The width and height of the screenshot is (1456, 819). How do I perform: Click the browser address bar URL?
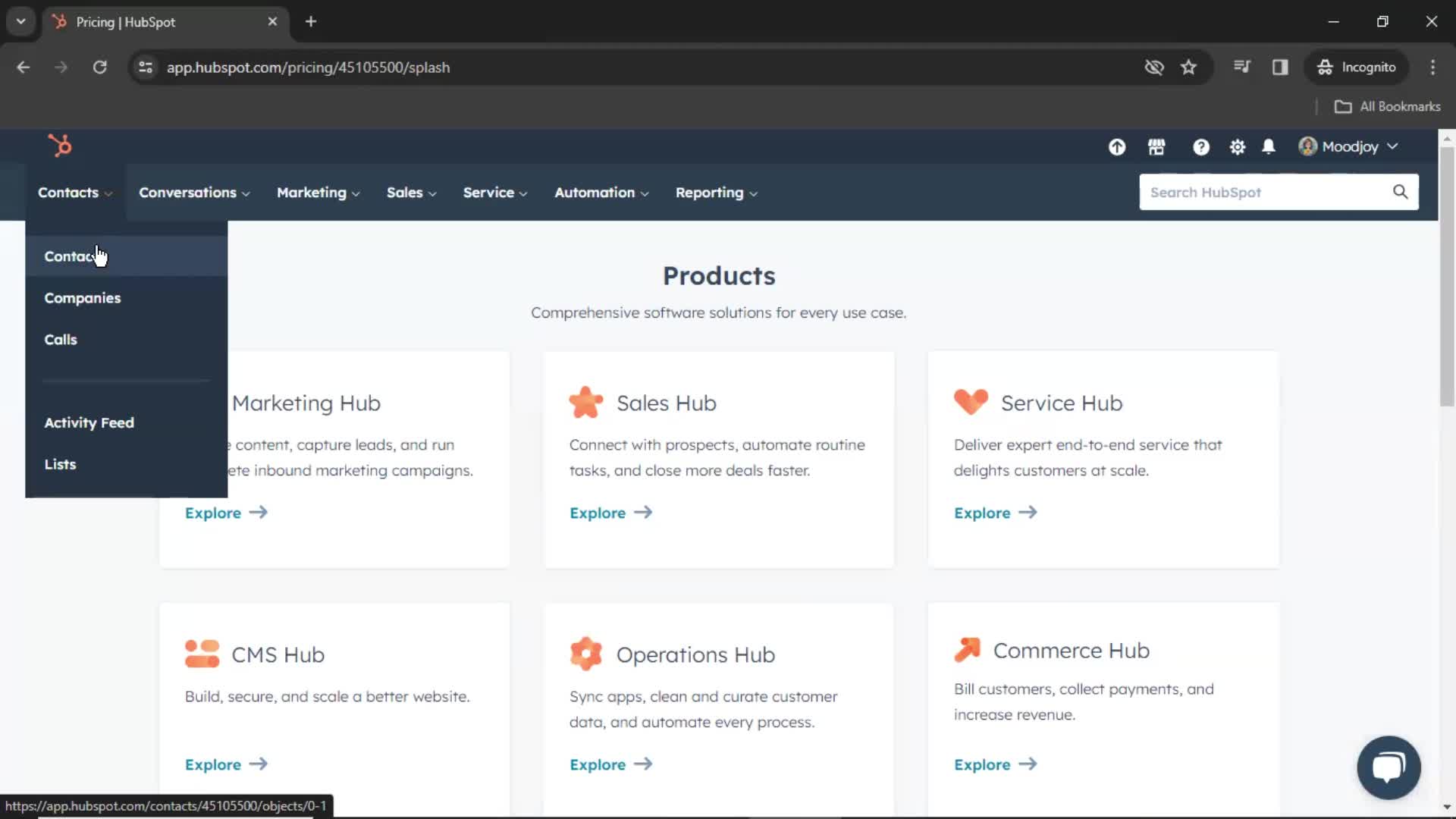click(308, 67)
